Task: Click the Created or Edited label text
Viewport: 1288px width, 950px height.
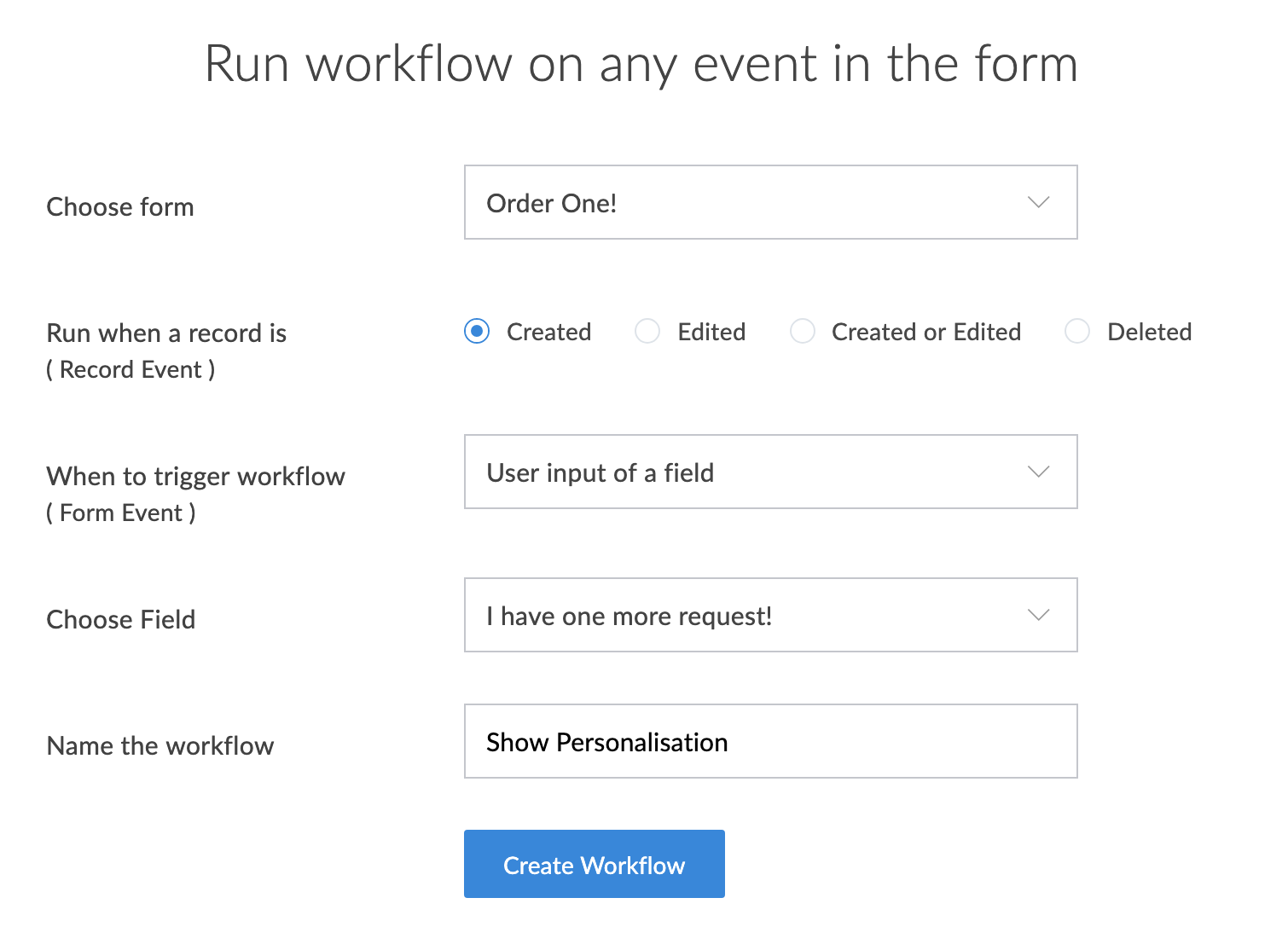Action: click(926, 333)
